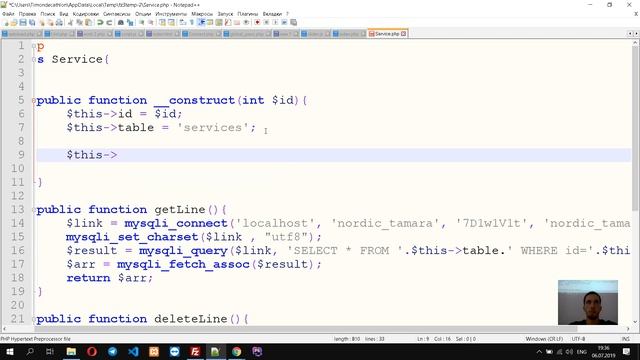
Task: Open the Правка menu
Action: pos(27,14)
